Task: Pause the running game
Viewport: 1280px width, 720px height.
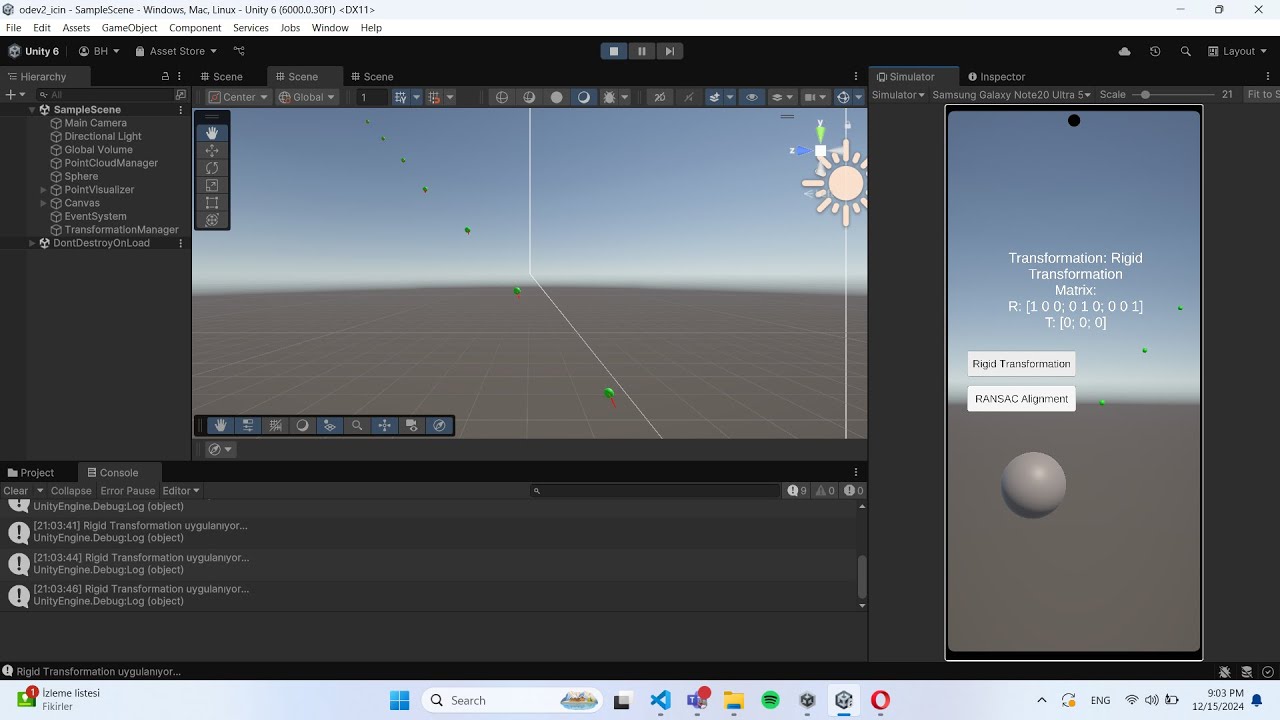Action: tap(642, 51)
